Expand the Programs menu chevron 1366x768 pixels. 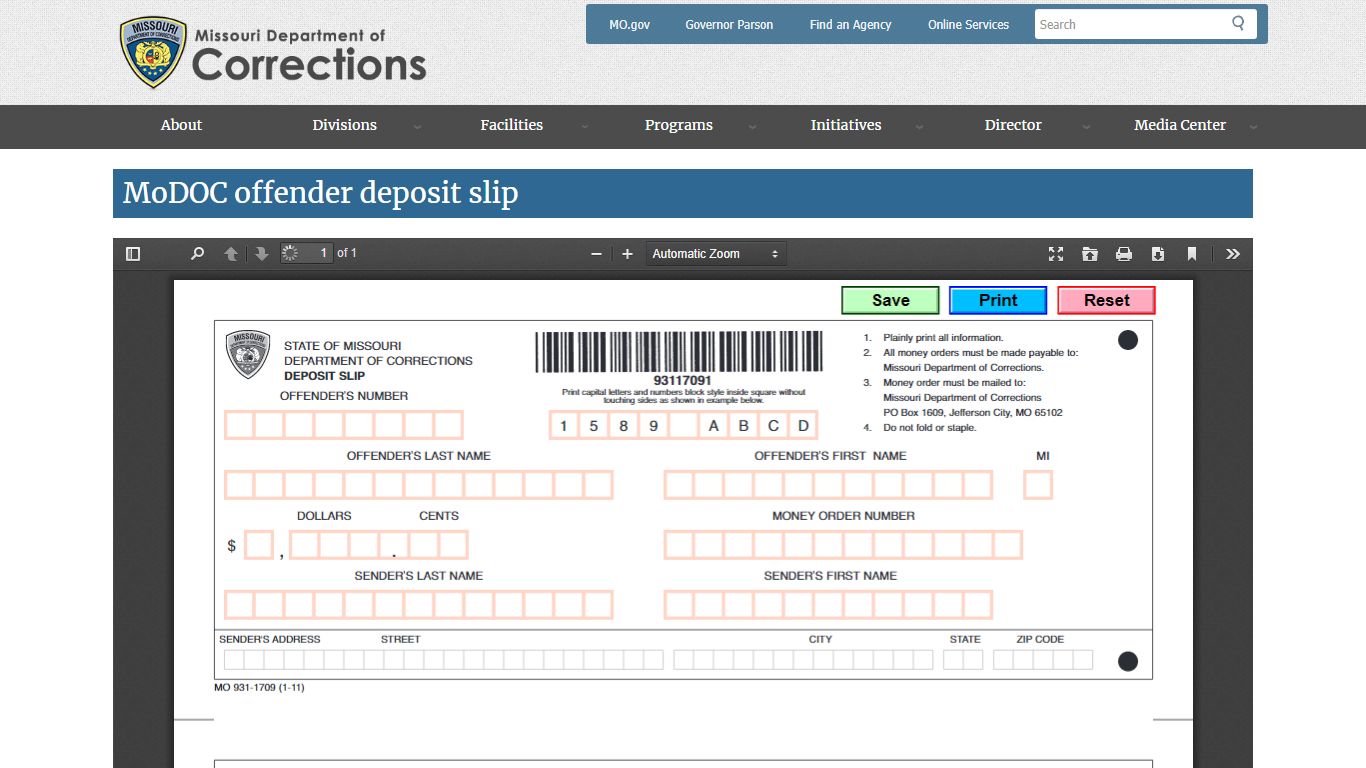752,127
